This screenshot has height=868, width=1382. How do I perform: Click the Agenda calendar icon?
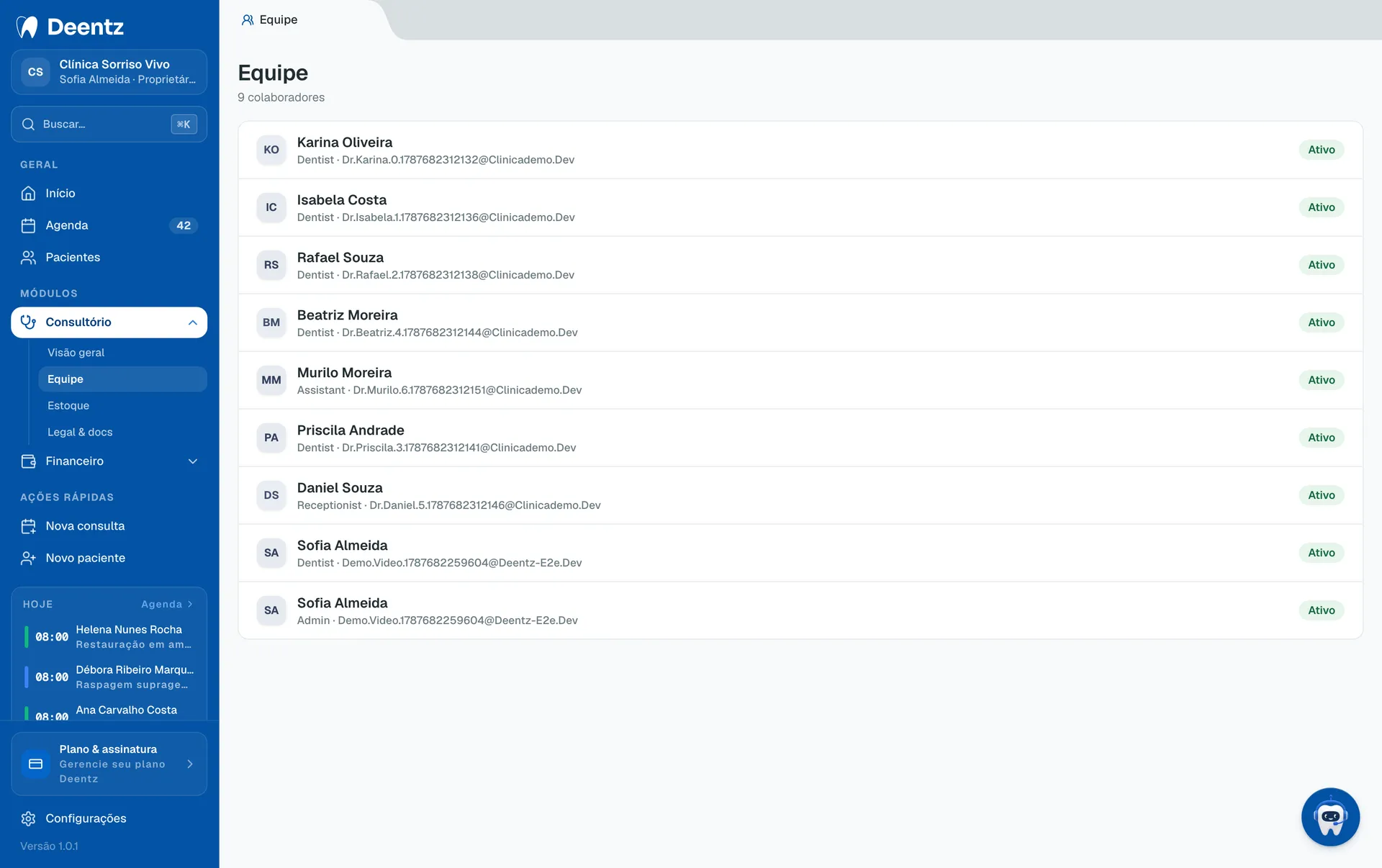click(x=28, y=225)
